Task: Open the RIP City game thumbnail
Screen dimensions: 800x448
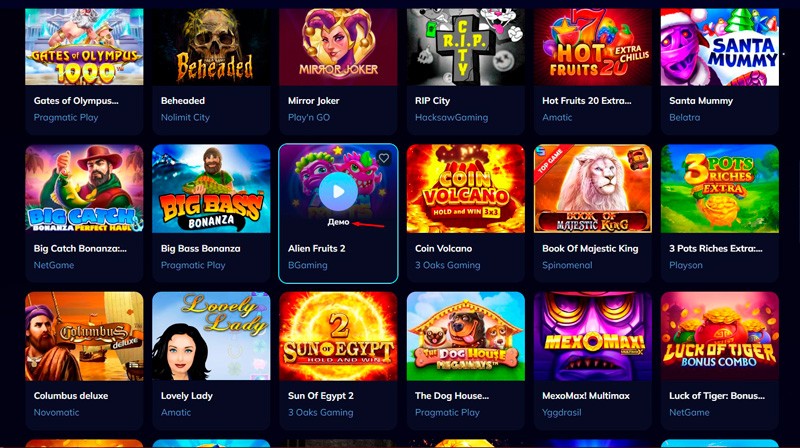Action: coord(466,46)
